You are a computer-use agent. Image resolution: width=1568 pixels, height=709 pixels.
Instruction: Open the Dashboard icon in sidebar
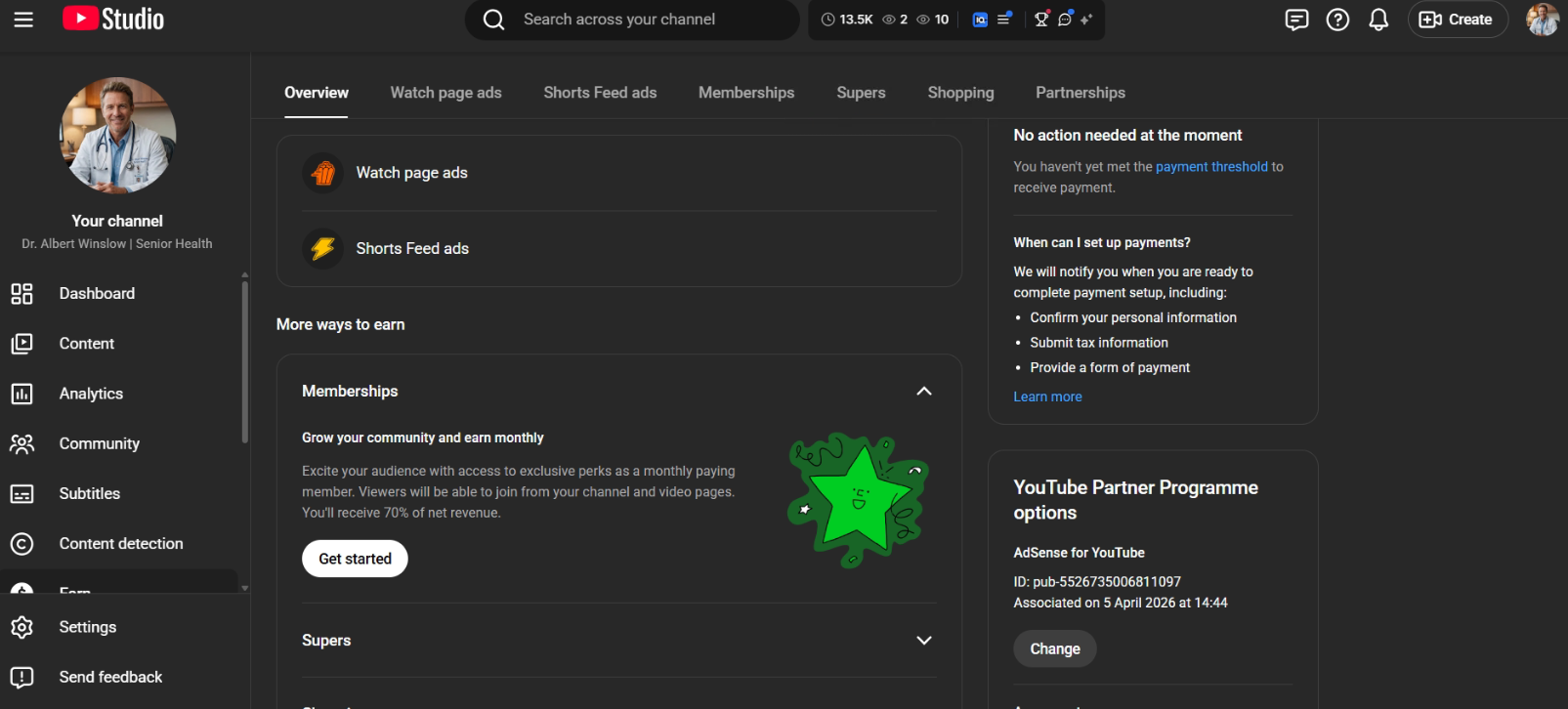21,293
